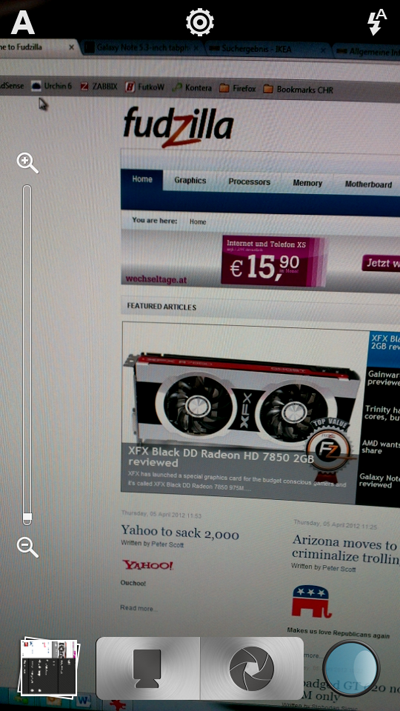Click the middle of the zoom slider track
Image resolution: width=400 pixels, height=711 pixels.
point(27,355)
